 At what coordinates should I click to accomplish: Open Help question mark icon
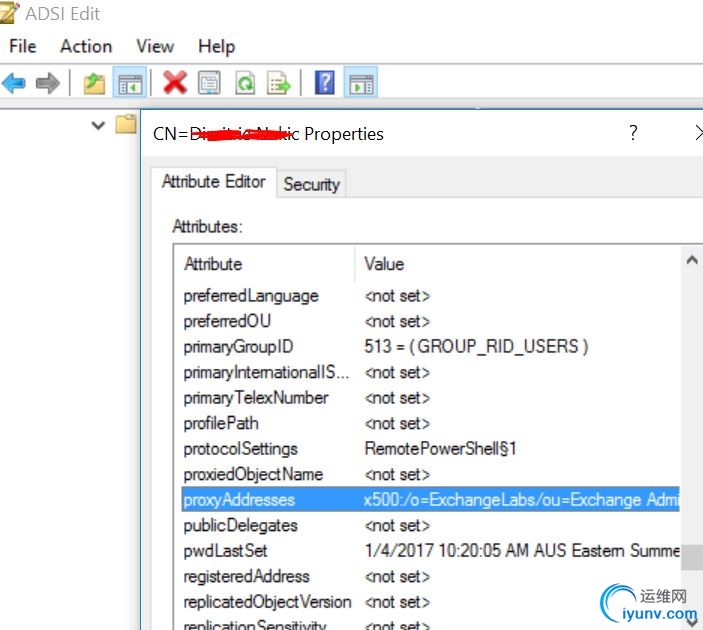pyautogui.click(x=325, y=83)
